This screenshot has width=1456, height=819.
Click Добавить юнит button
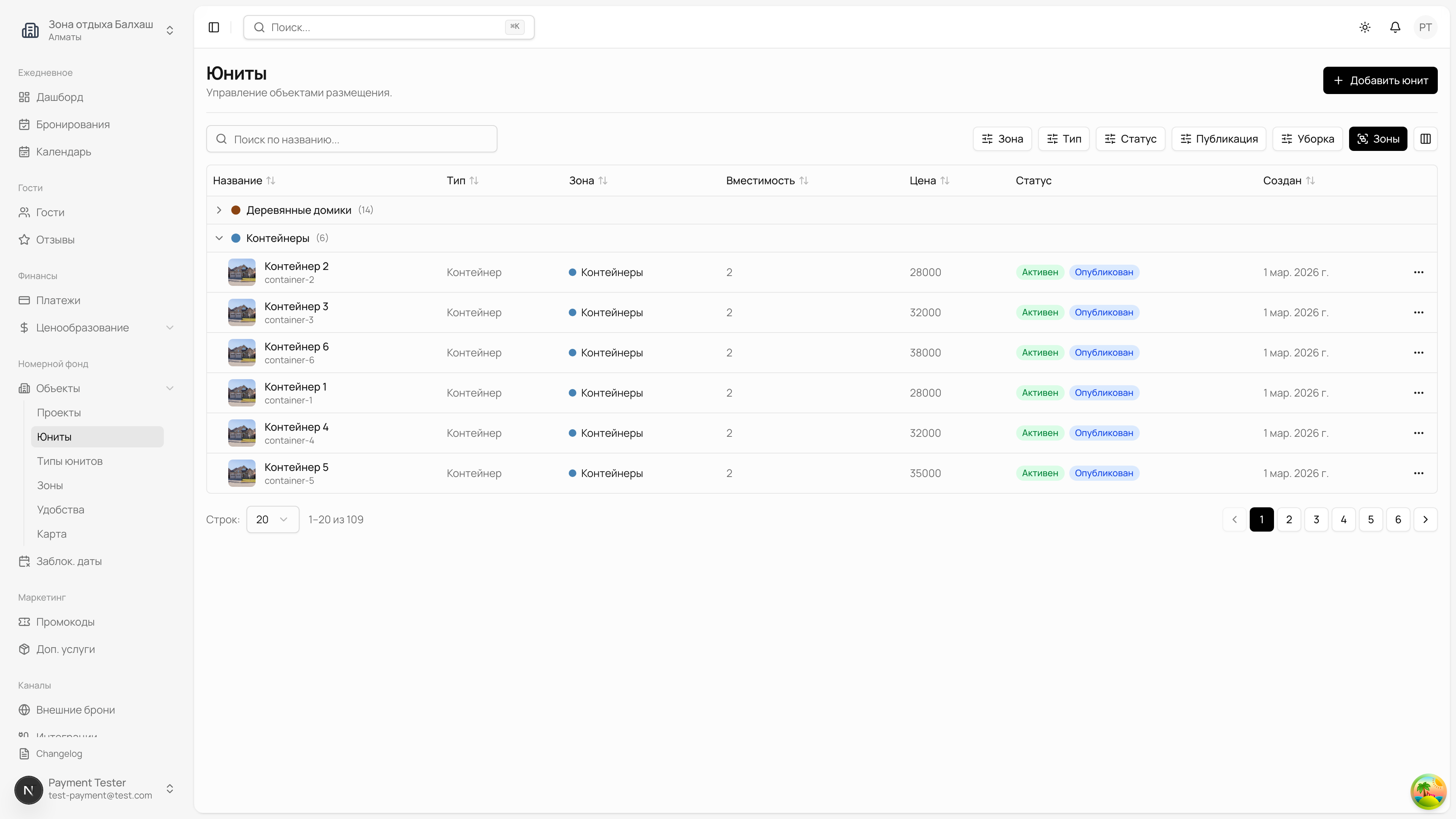1380,80
